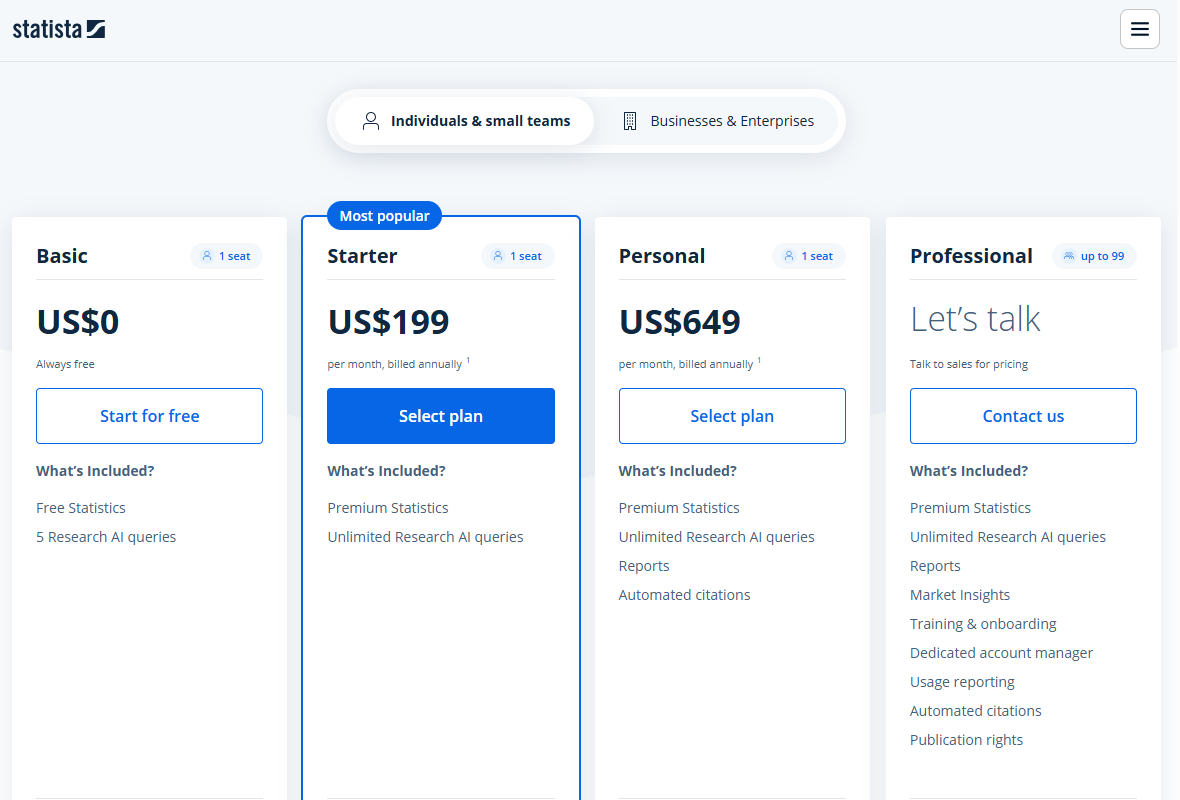Screen dimensions: 1180x800
Task: Click the seat icon in Basic plan badge
Action: pos(207,256)
